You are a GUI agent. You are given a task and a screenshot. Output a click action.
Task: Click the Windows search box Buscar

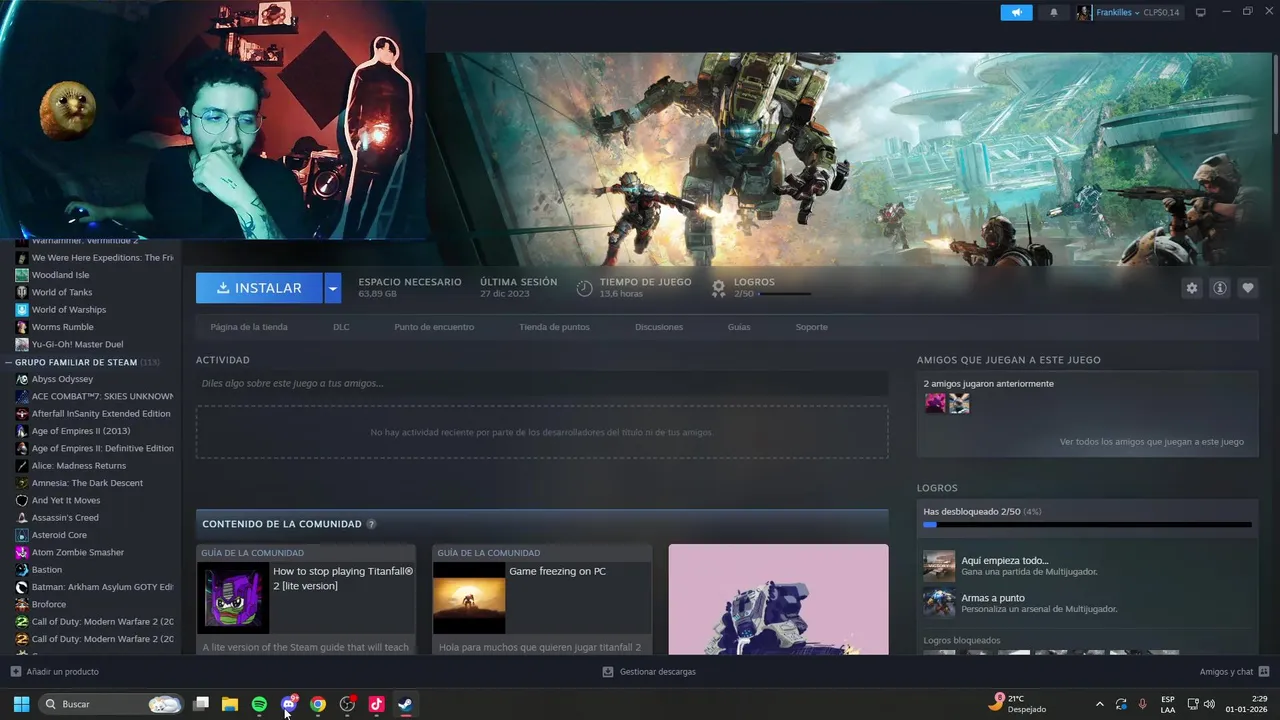tap(111, 704)
